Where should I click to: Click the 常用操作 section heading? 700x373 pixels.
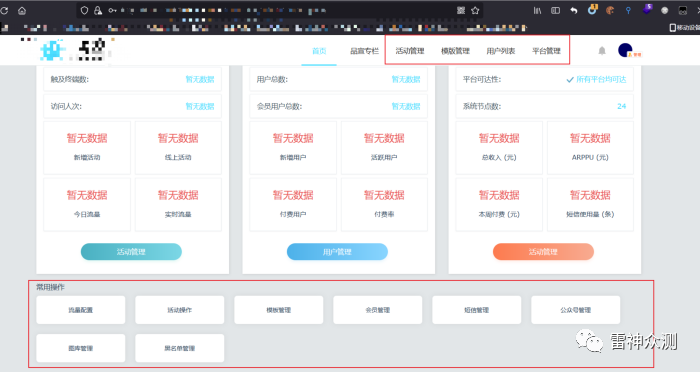(50, 287)
